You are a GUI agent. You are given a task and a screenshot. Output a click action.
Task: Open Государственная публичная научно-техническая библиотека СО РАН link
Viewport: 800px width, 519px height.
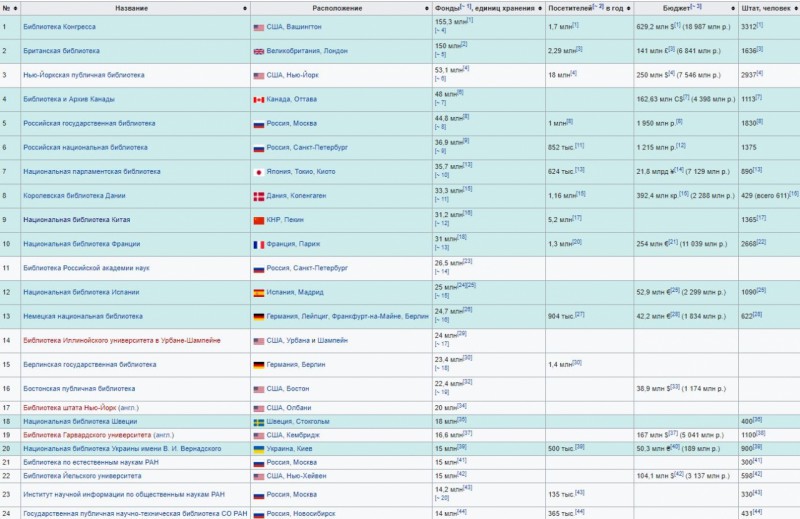point(135,513)
